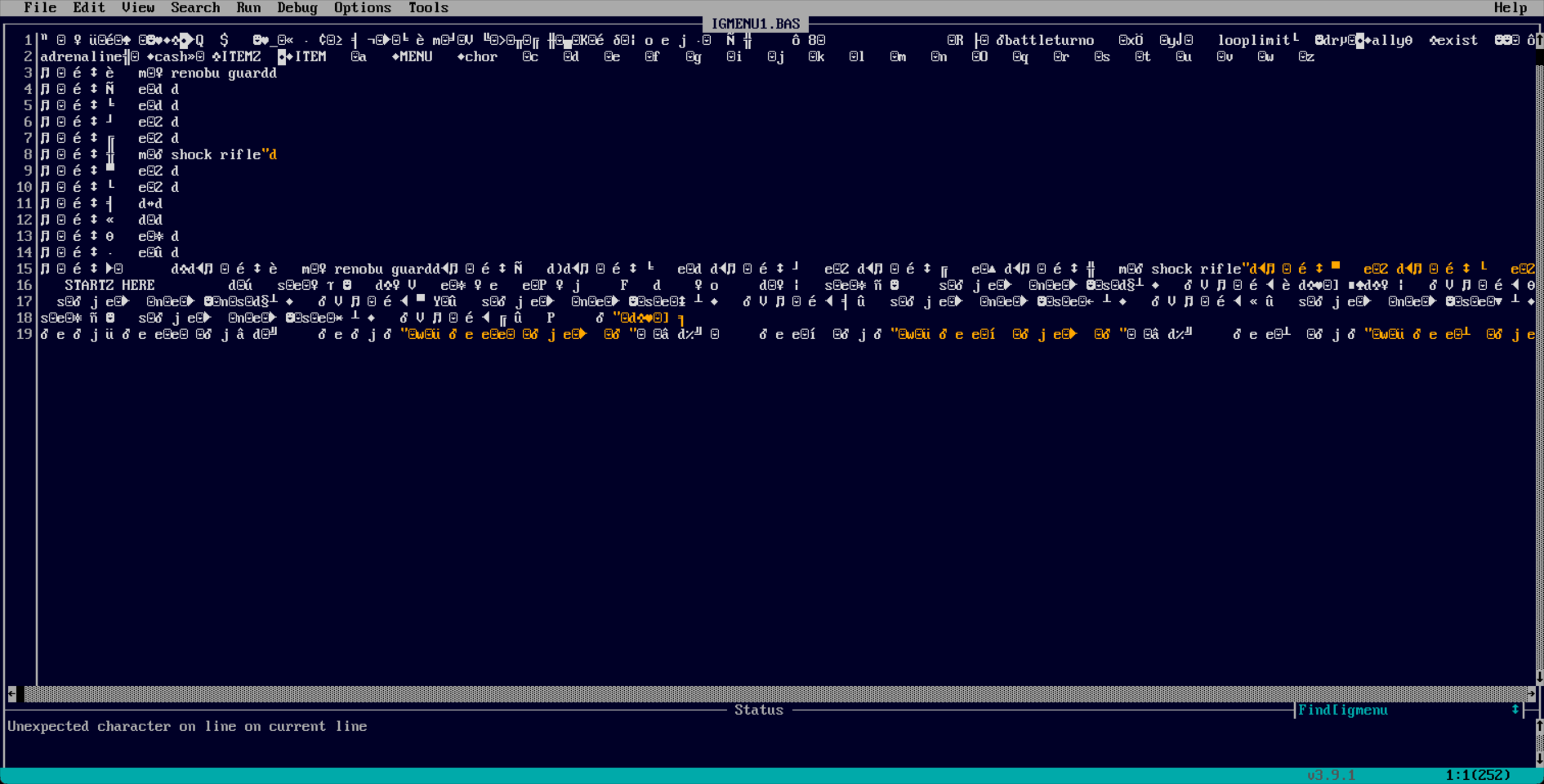Click the horizontal scrollbar left arrow

pos(12,693)
